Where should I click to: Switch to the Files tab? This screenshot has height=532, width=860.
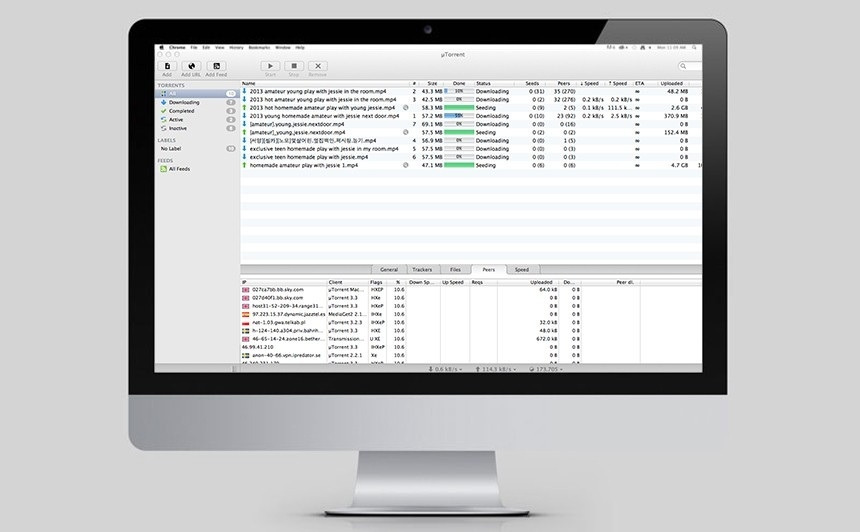tap(455, 269)
